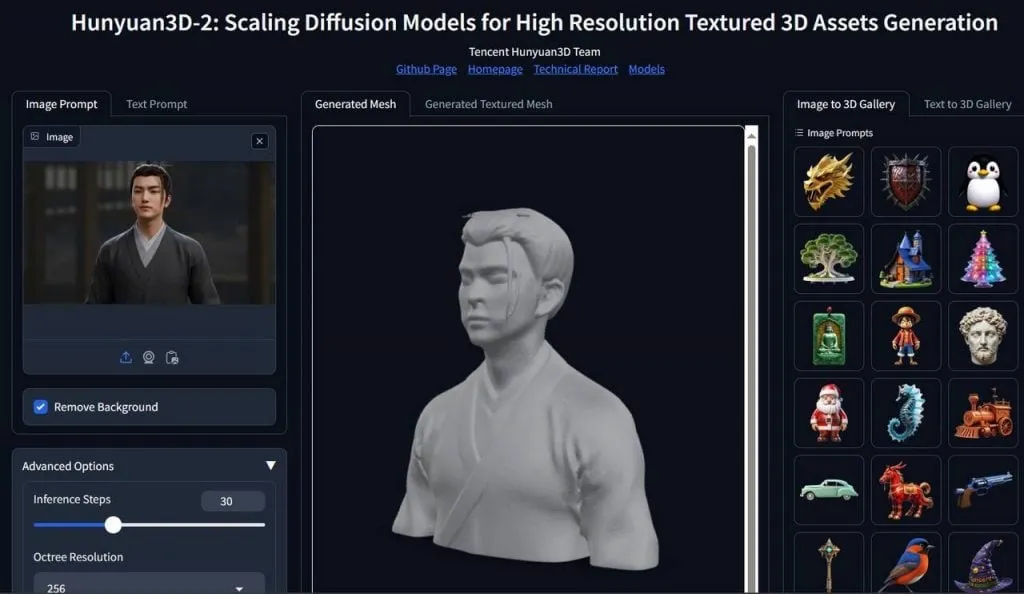Screen dimensions: 1024x594
Task: Select the rainbow Christmas tree prompt
Action: tap(983, 258)
